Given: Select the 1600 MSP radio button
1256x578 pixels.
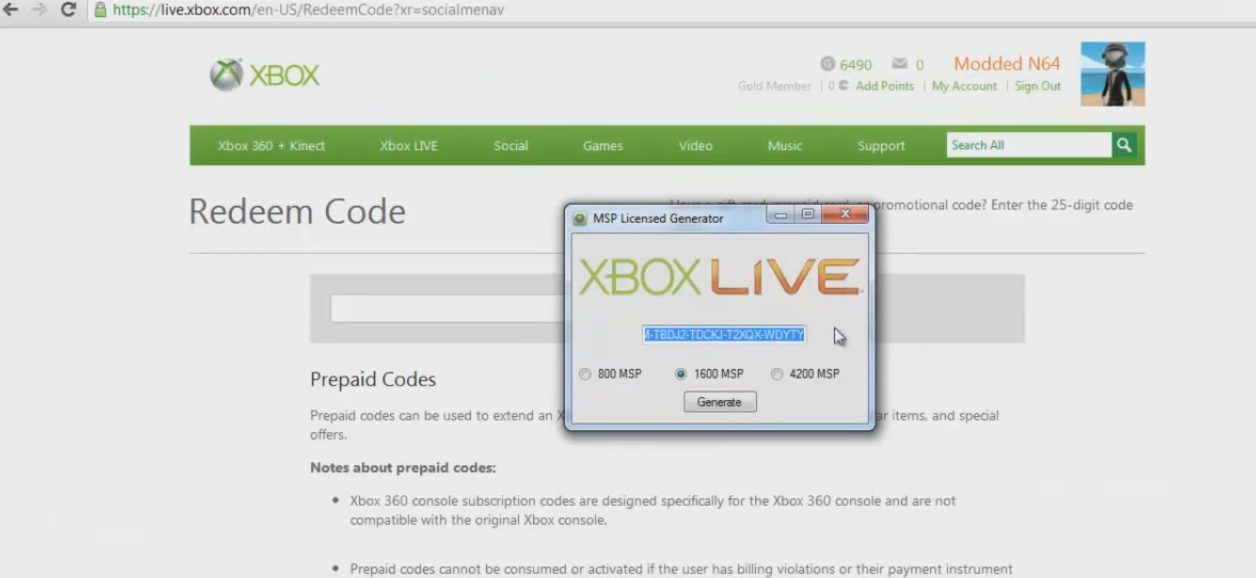Looking at the screenshot, I should click(681, 374).
